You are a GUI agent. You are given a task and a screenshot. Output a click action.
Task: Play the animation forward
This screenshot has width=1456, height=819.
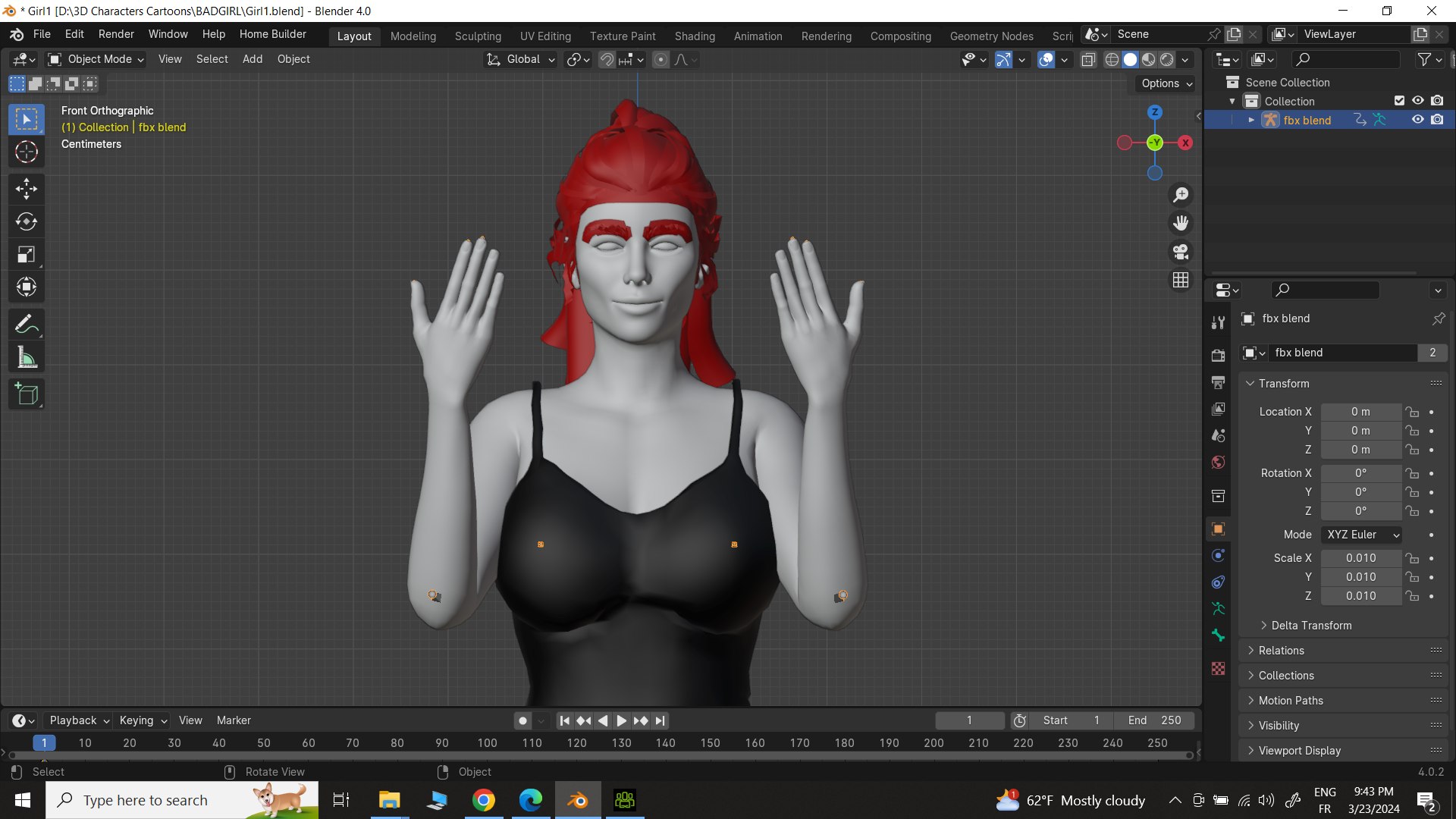pyautogui.click(x=622, y=720)
